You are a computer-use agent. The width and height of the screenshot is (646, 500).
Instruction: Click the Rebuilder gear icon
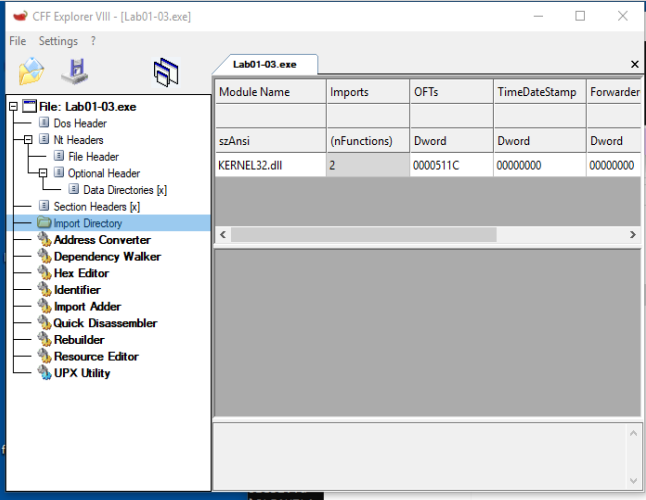point(44,339)
